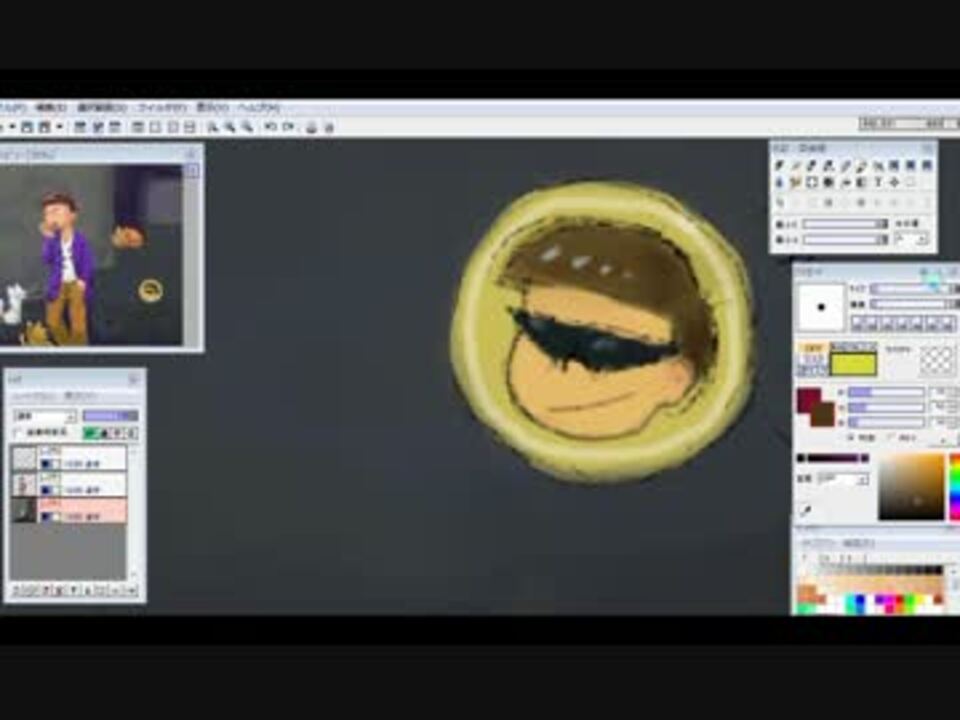Viewport: 960px width, 720px height.
Task: Select the second tool in the top tool row
Action: click(796, 165)
